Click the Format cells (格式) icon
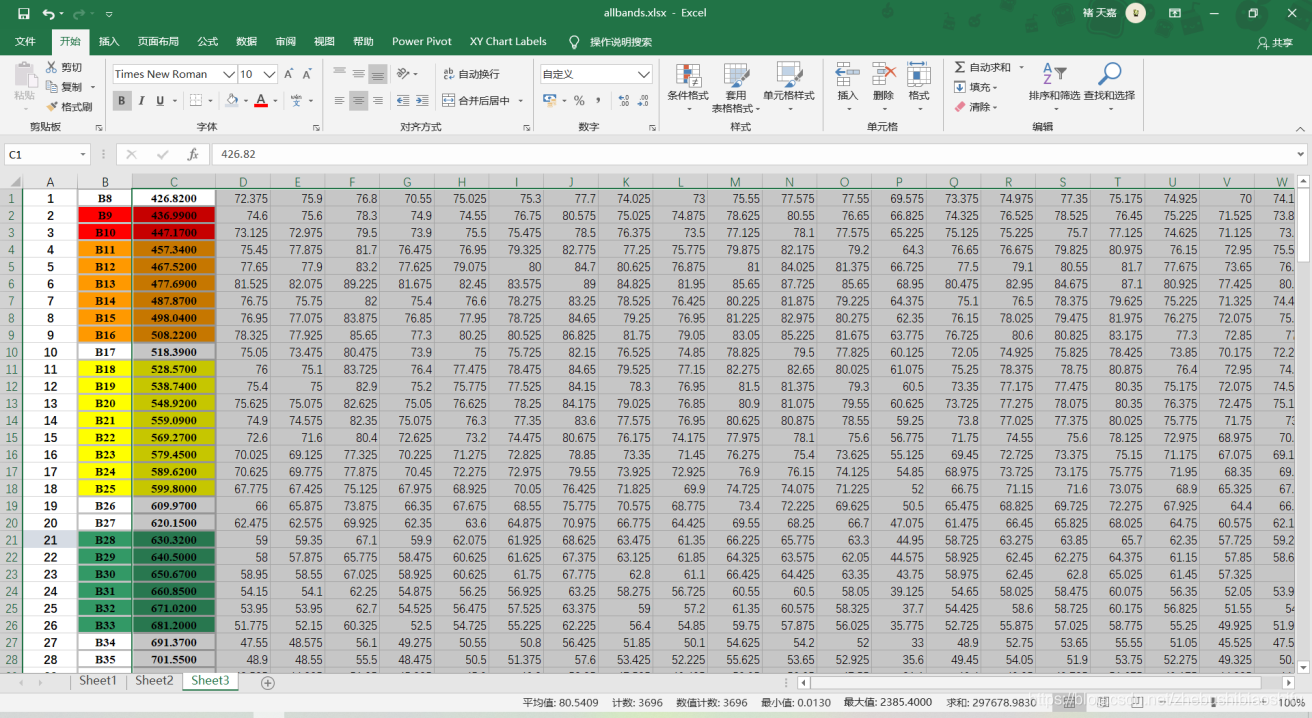1312x718 pixels. (x=918, y=74)
